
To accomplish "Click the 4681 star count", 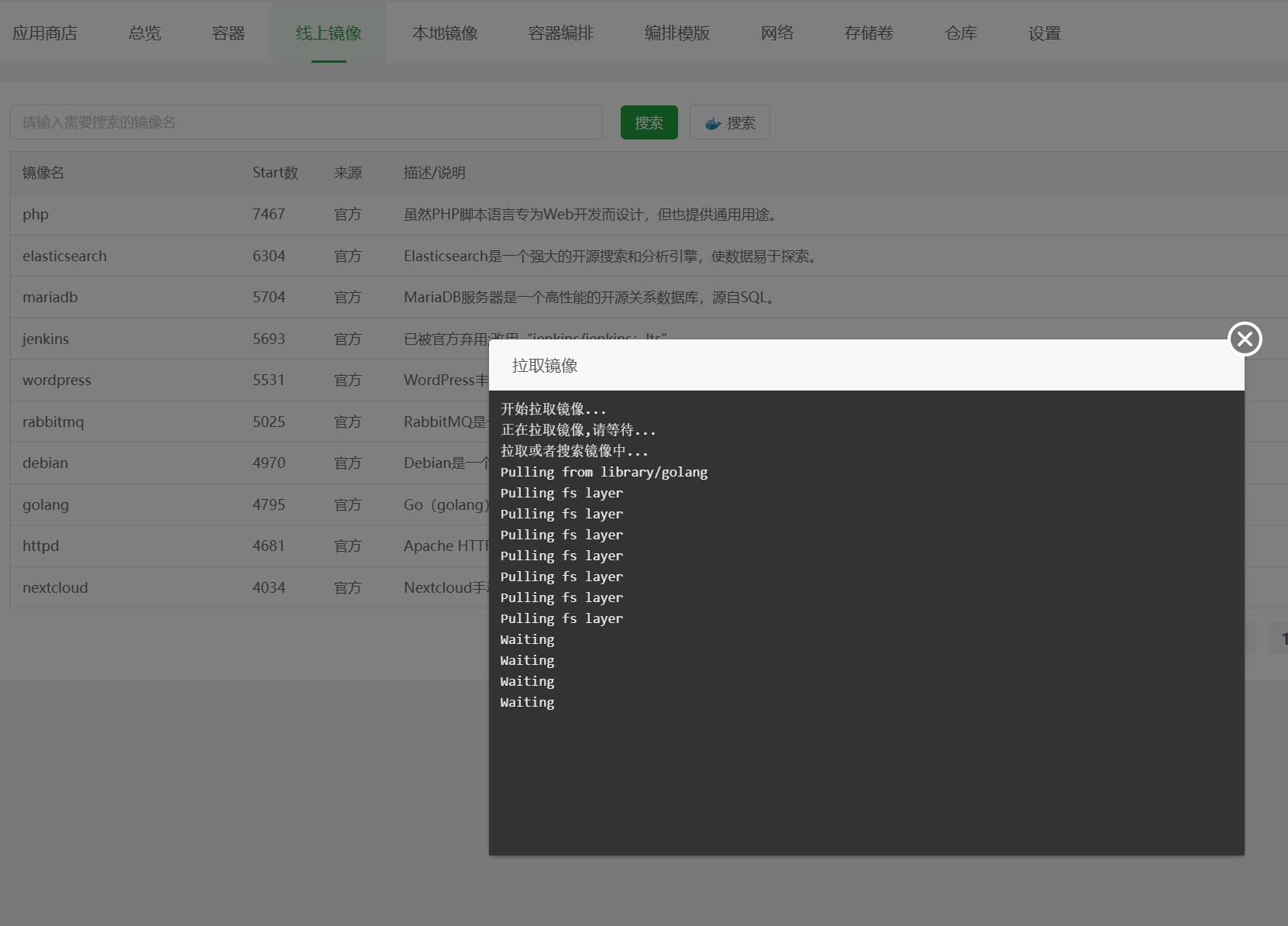I will point(269,546).
